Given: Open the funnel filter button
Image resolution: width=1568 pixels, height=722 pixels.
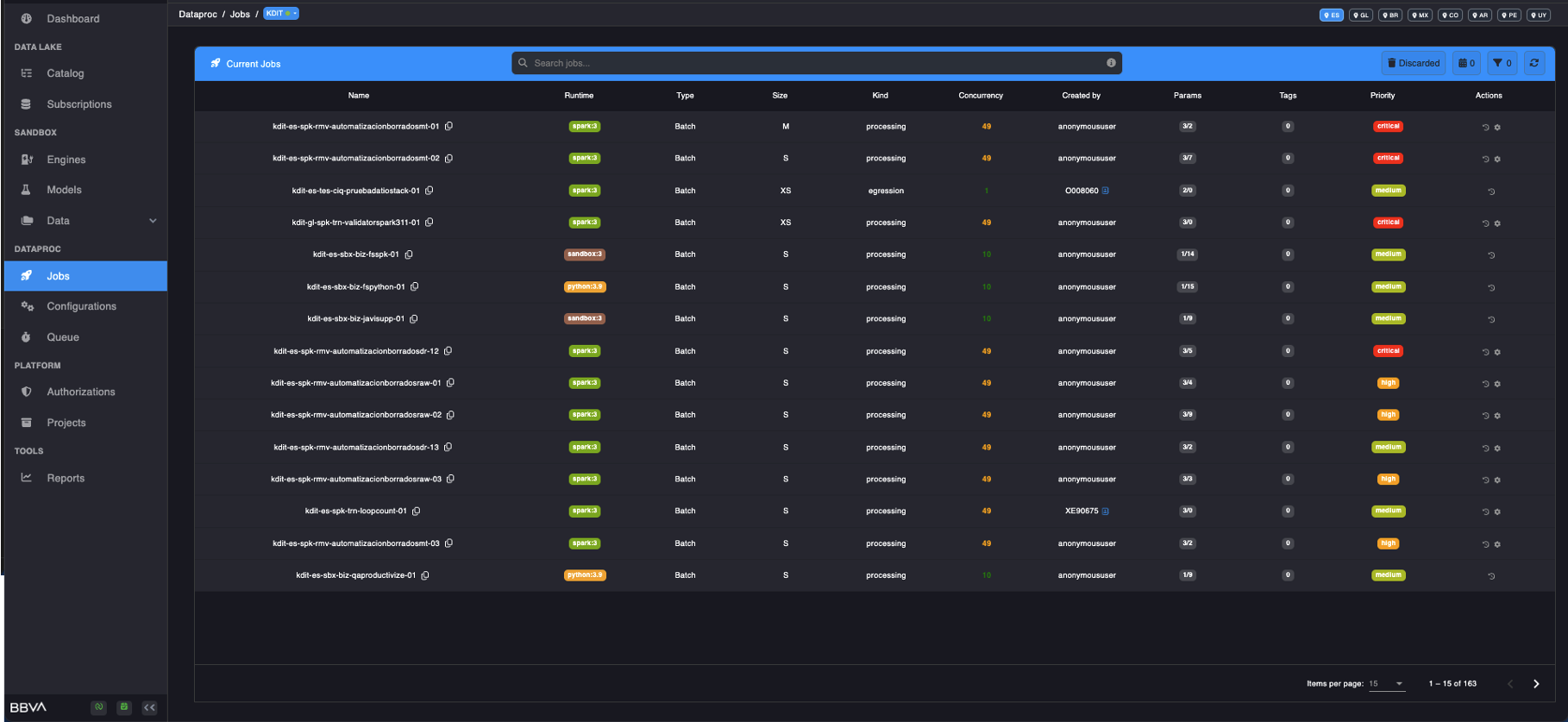Looking at the screenshot, I should click(x=1502, y=63).
